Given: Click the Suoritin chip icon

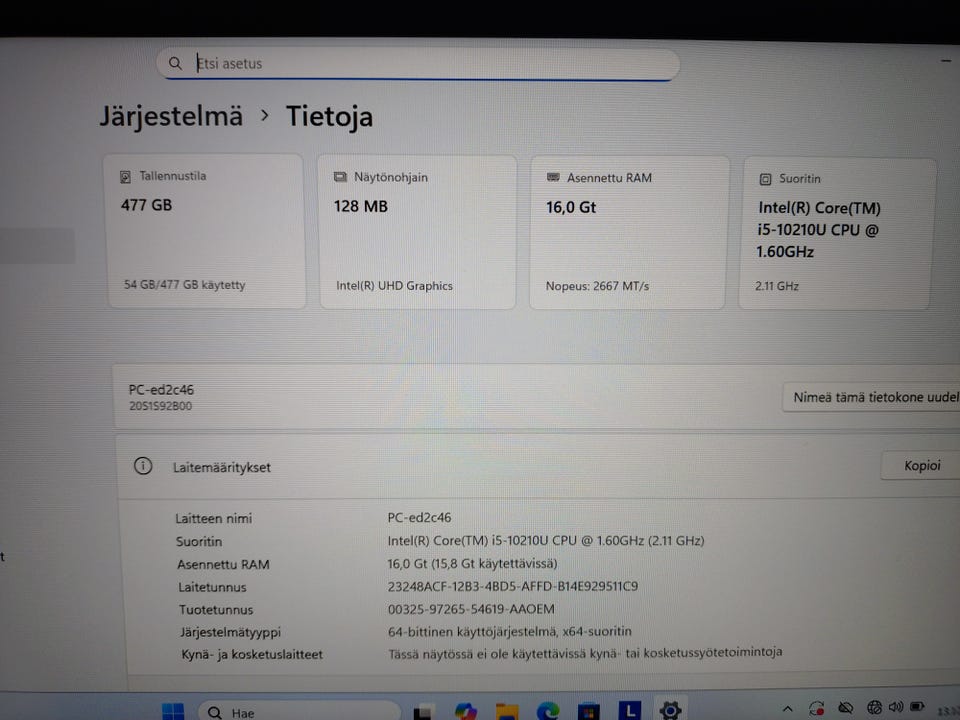Looking at the screenshot, I should (x=765, y=179).
